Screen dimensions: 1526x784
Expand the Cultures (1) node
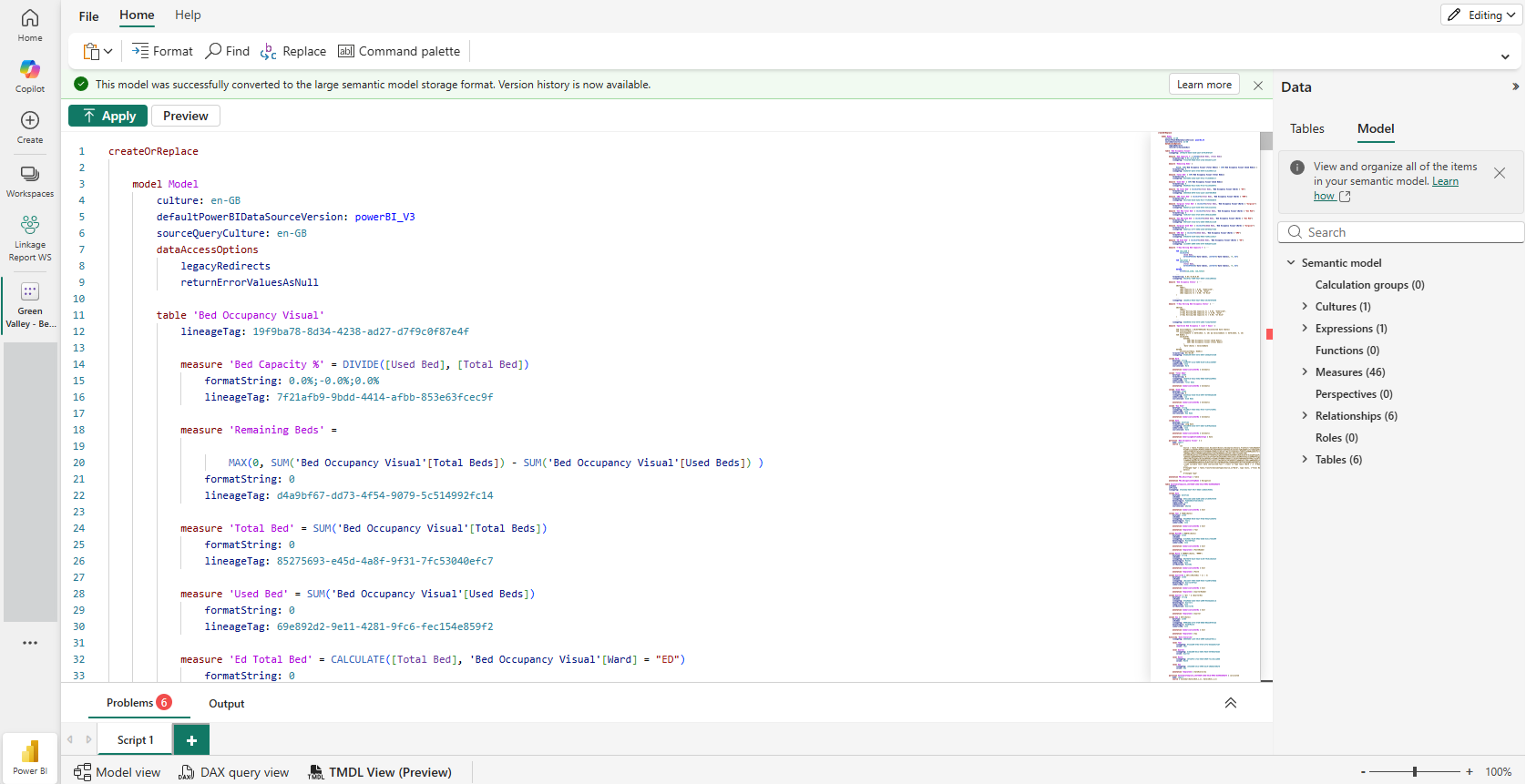tap(1305, 307)
